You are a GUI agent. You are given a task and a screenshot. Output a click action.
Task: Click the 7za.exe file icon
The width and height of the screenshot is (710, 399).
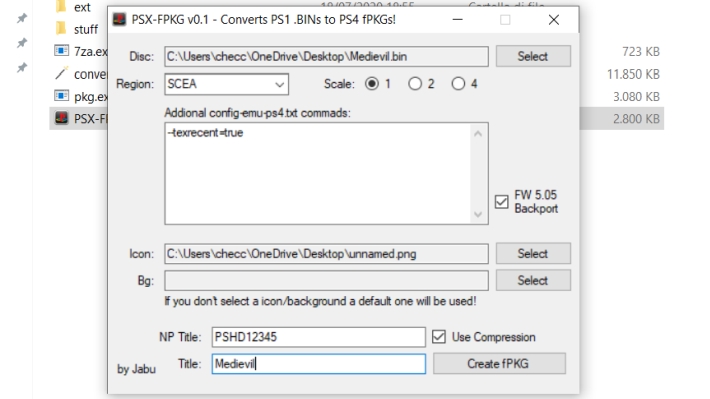[62, 51]
